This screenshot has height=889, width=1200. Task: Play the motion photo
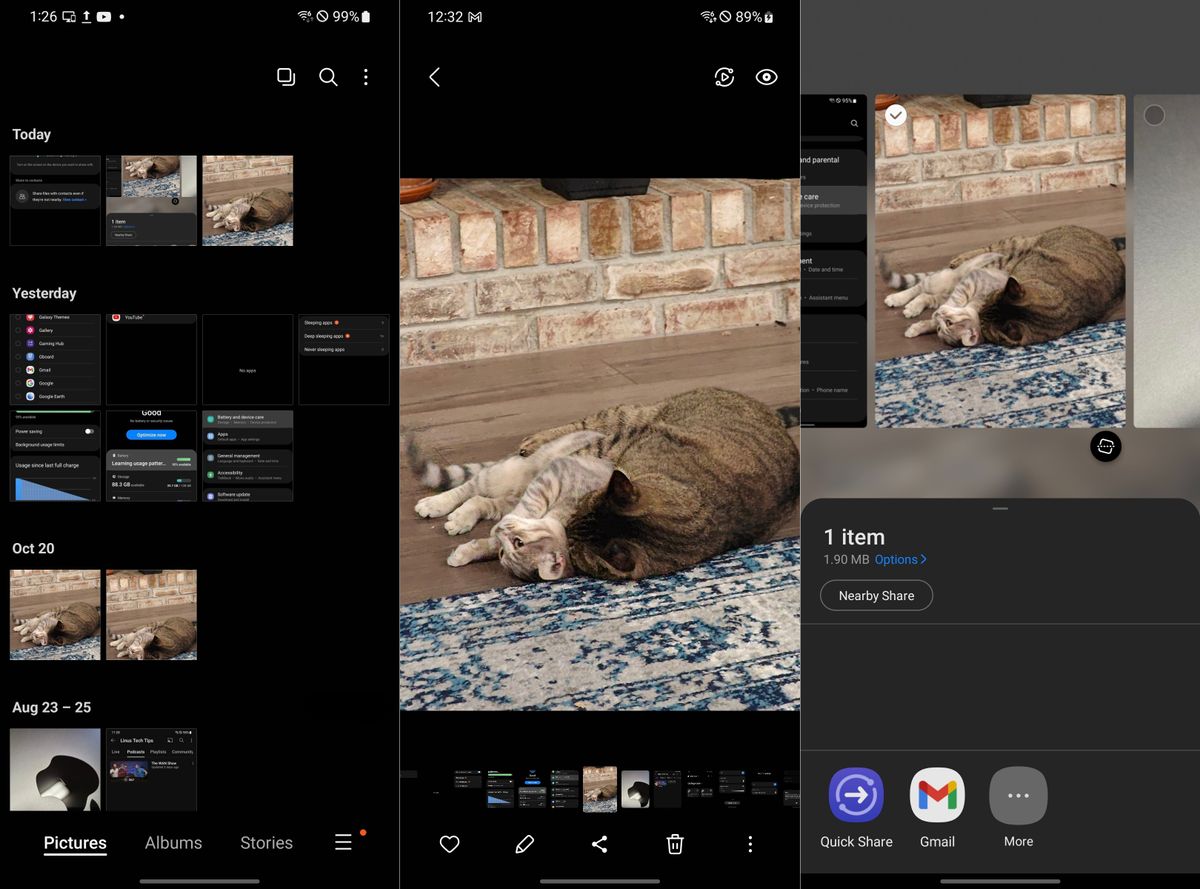(x=724, y=77)
